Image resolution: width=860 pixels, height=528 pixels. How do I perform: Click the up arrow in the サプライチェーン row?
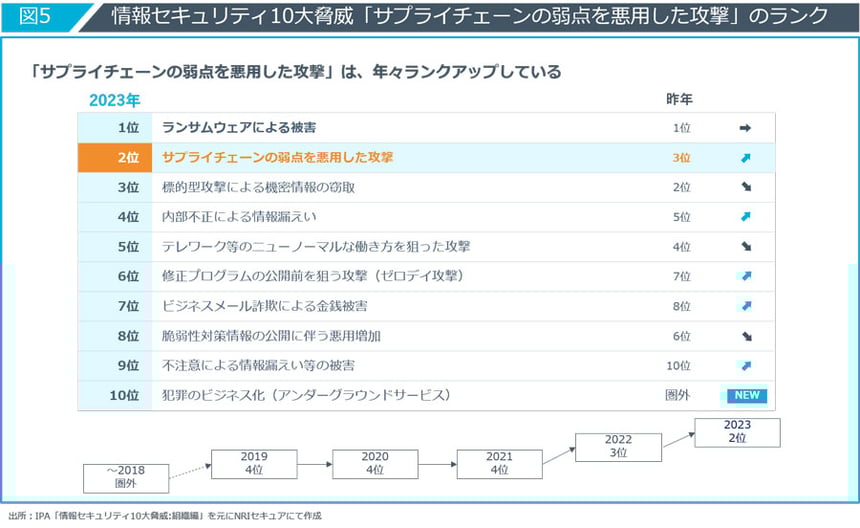pyautogui.click(x=745, y=158)
